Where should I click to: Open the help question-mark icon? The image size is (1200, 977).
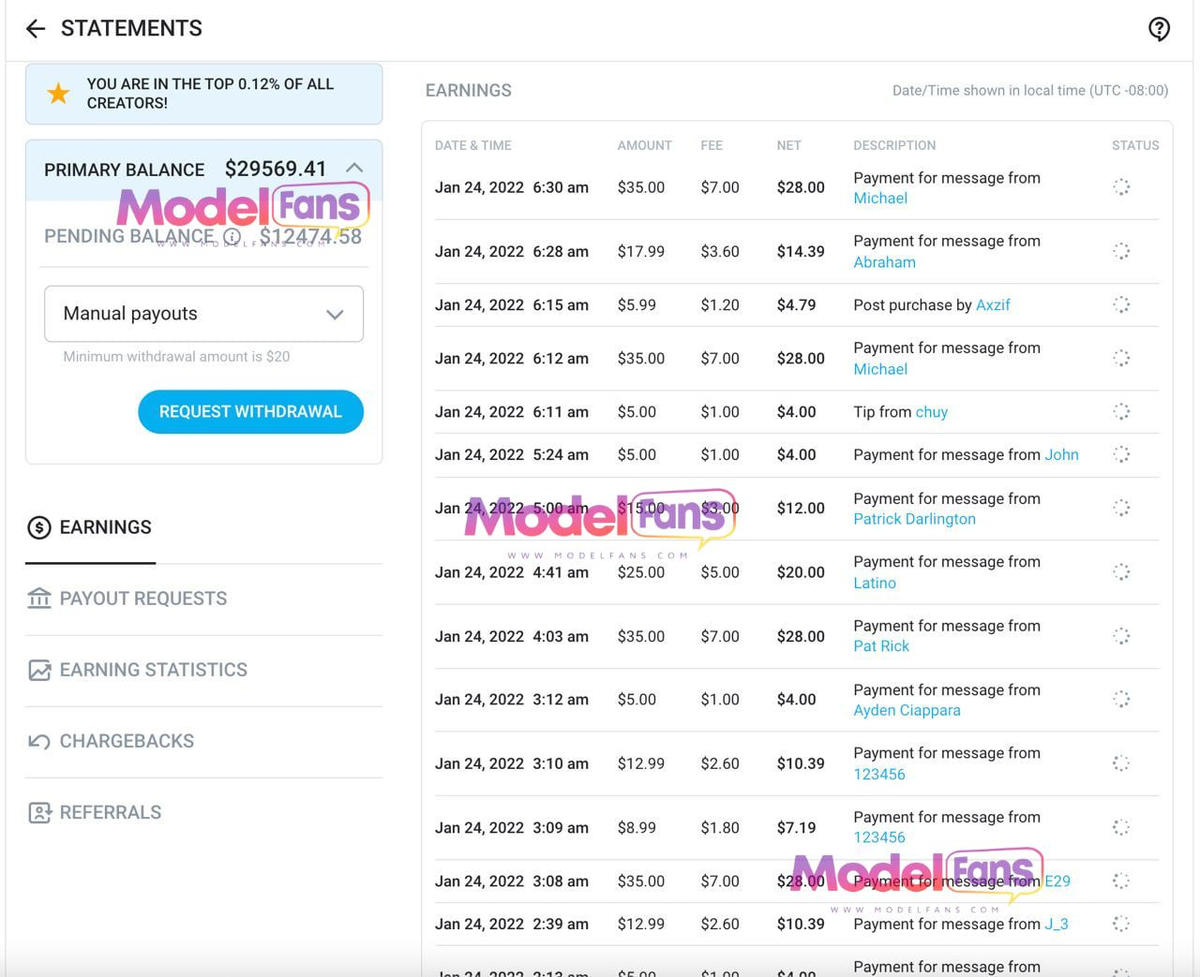click(1159, 29)
